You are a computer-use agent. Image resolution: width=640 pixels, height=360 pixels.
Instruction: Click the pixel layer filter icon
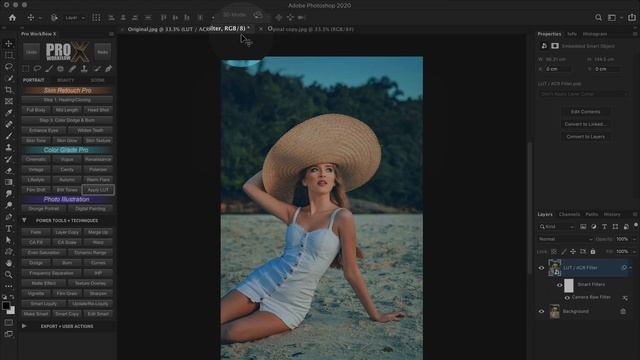(x=583, y=227)
